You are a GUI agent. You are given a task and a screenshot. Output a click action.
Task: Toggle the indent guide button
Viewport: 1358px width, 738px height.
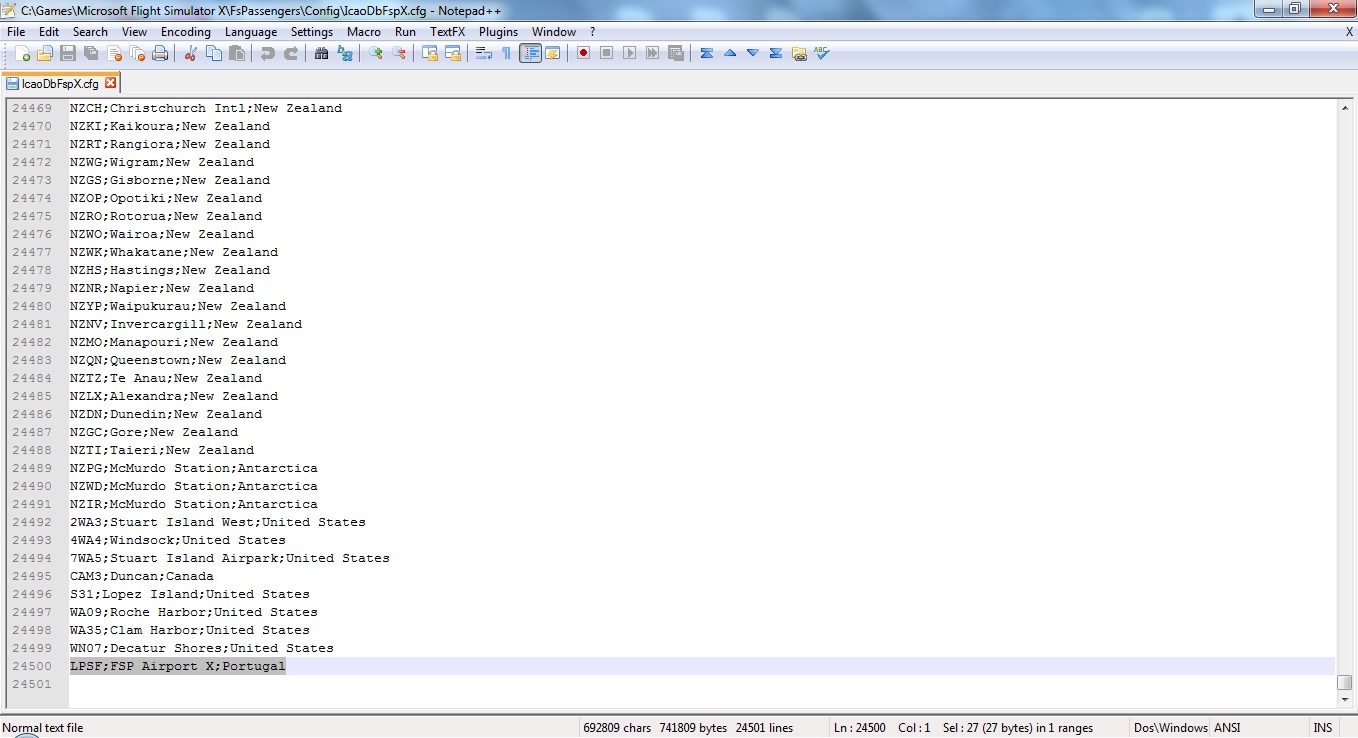click(x=530, y=53)
